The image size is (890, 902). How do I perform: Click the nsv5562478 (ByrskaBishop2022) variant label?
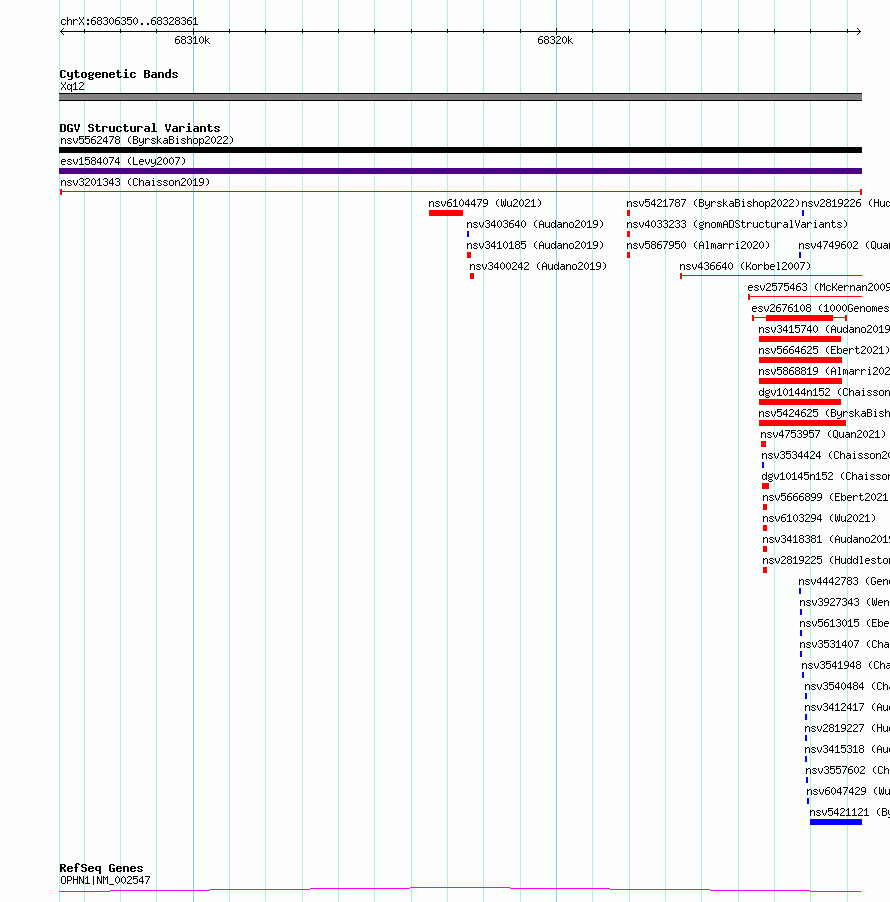147,140
